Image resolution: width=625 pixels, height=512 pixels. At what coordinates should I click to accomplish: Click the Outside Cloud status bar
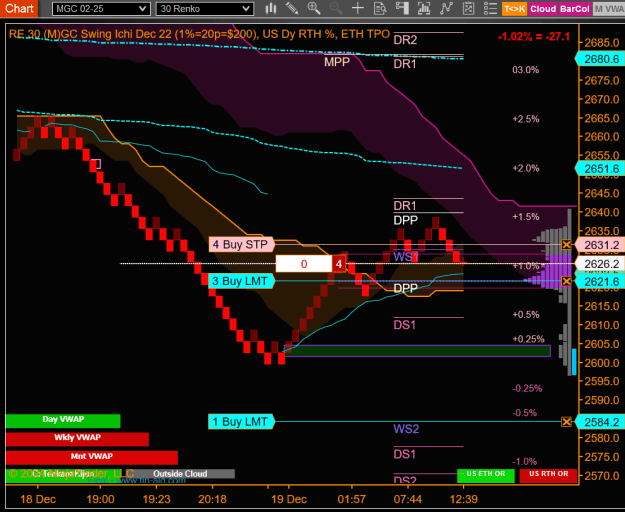pyautogui.click(x=180, y=474)
